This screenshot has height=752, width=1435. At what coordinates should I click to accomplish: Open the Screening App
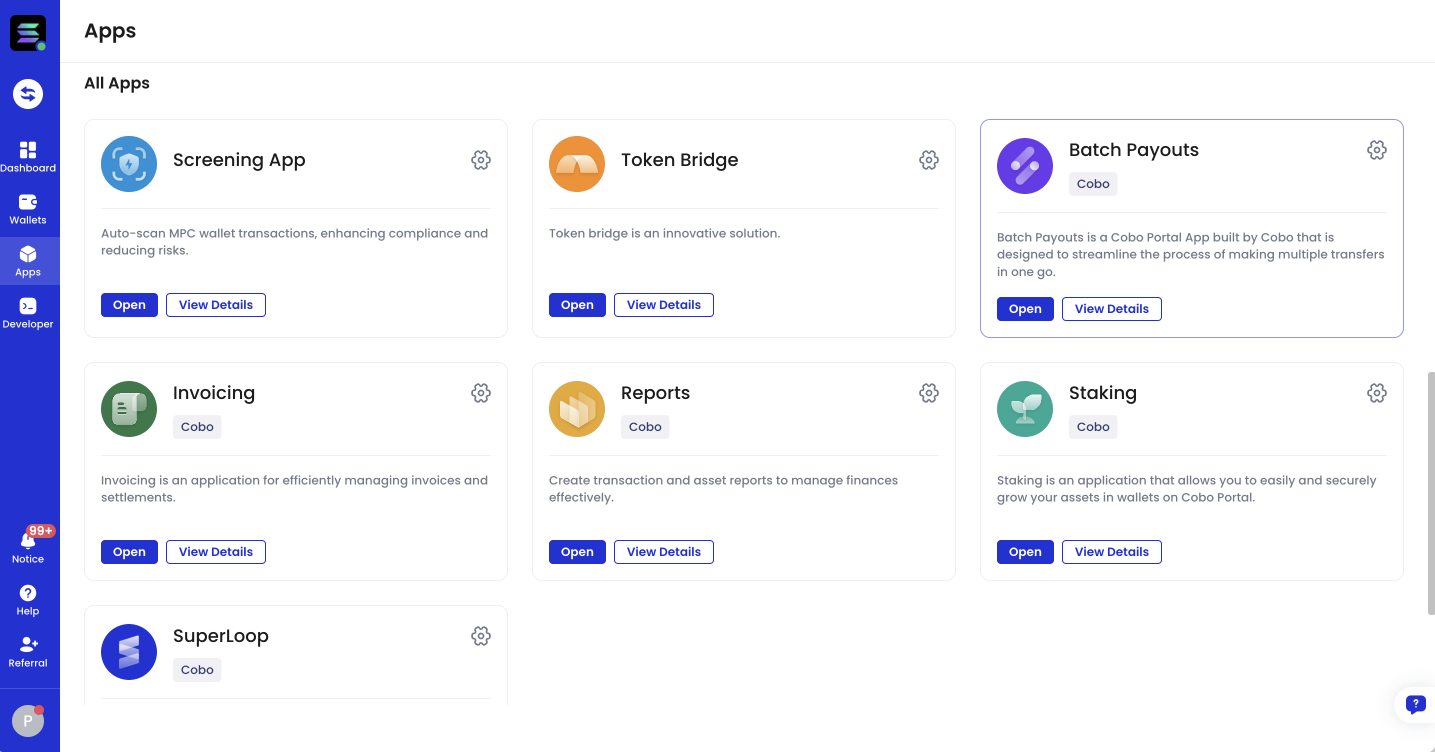(x=129, y=304)
